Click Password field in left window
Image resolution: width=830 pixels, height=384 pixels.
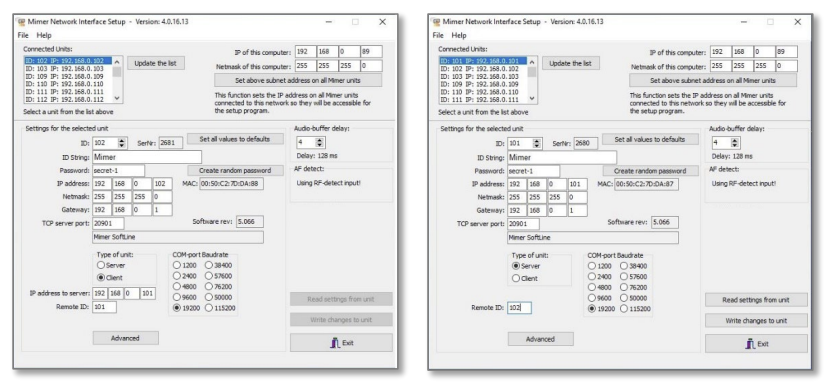118,171
